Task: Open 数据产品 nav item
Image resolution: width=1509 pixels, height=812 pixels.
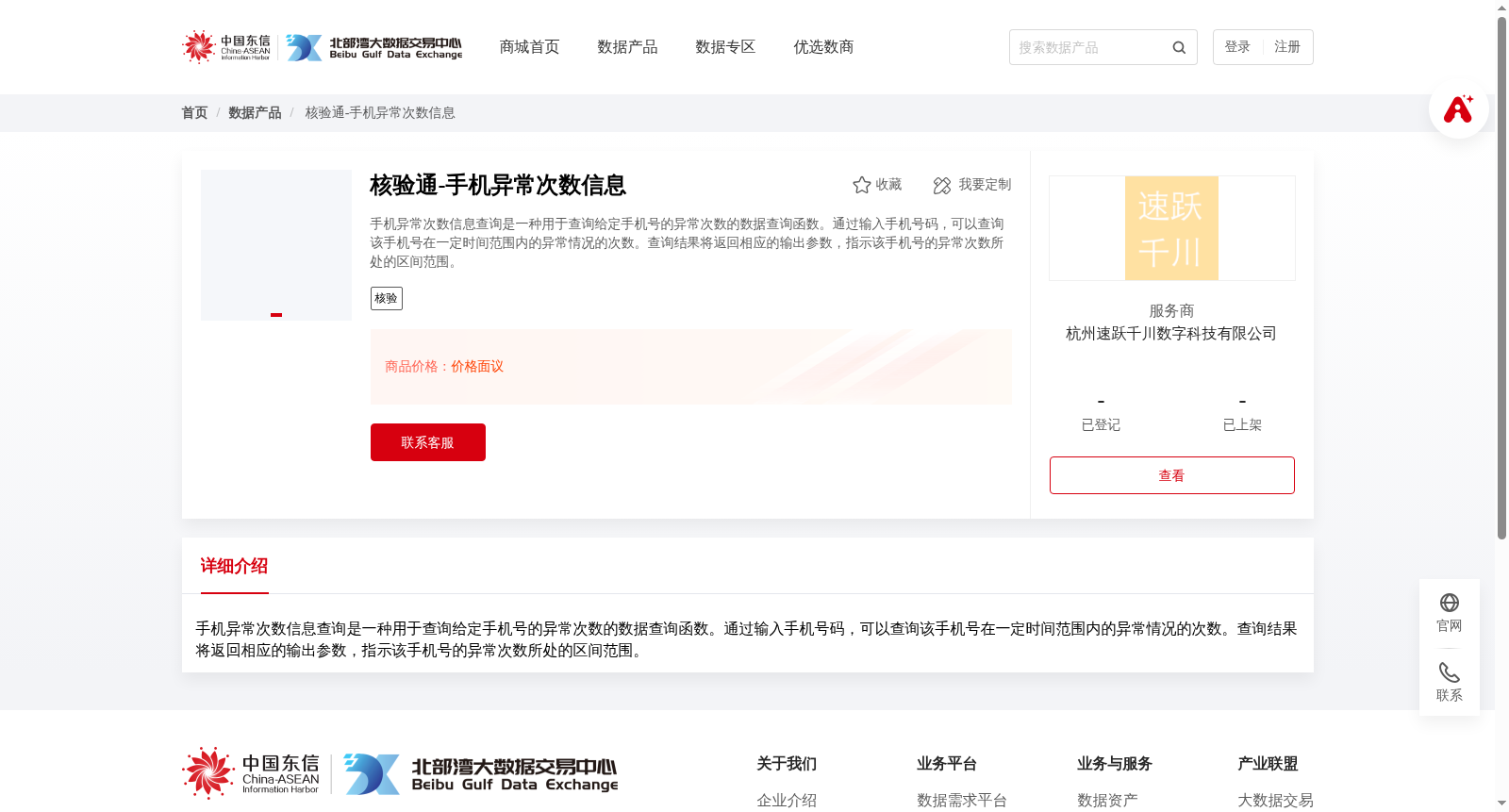Action: (x=627, y=47)
